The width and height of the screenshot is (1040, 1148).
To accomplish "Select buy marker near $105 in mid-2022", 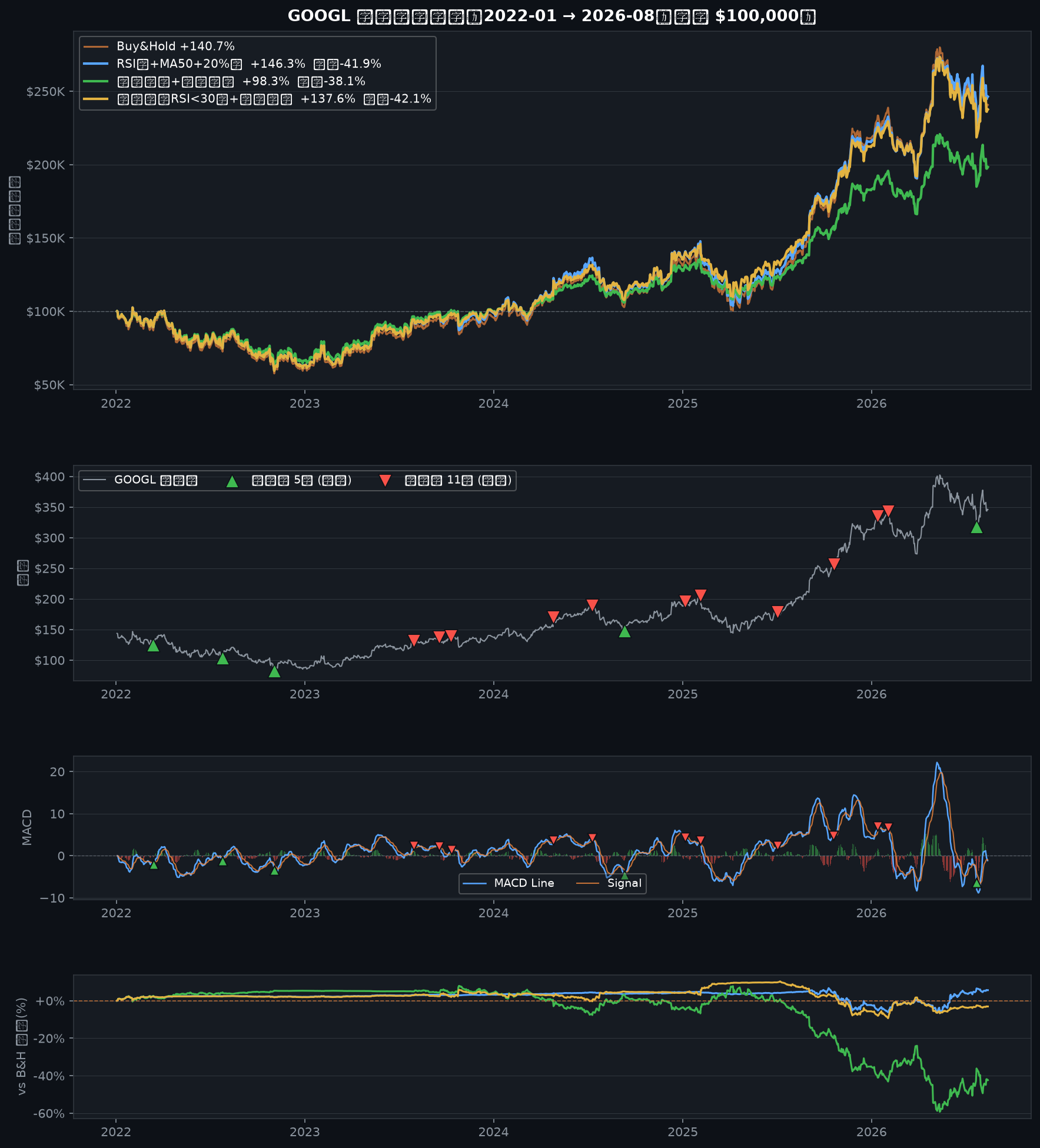I will pyautogui.click(x=222, y=658).
